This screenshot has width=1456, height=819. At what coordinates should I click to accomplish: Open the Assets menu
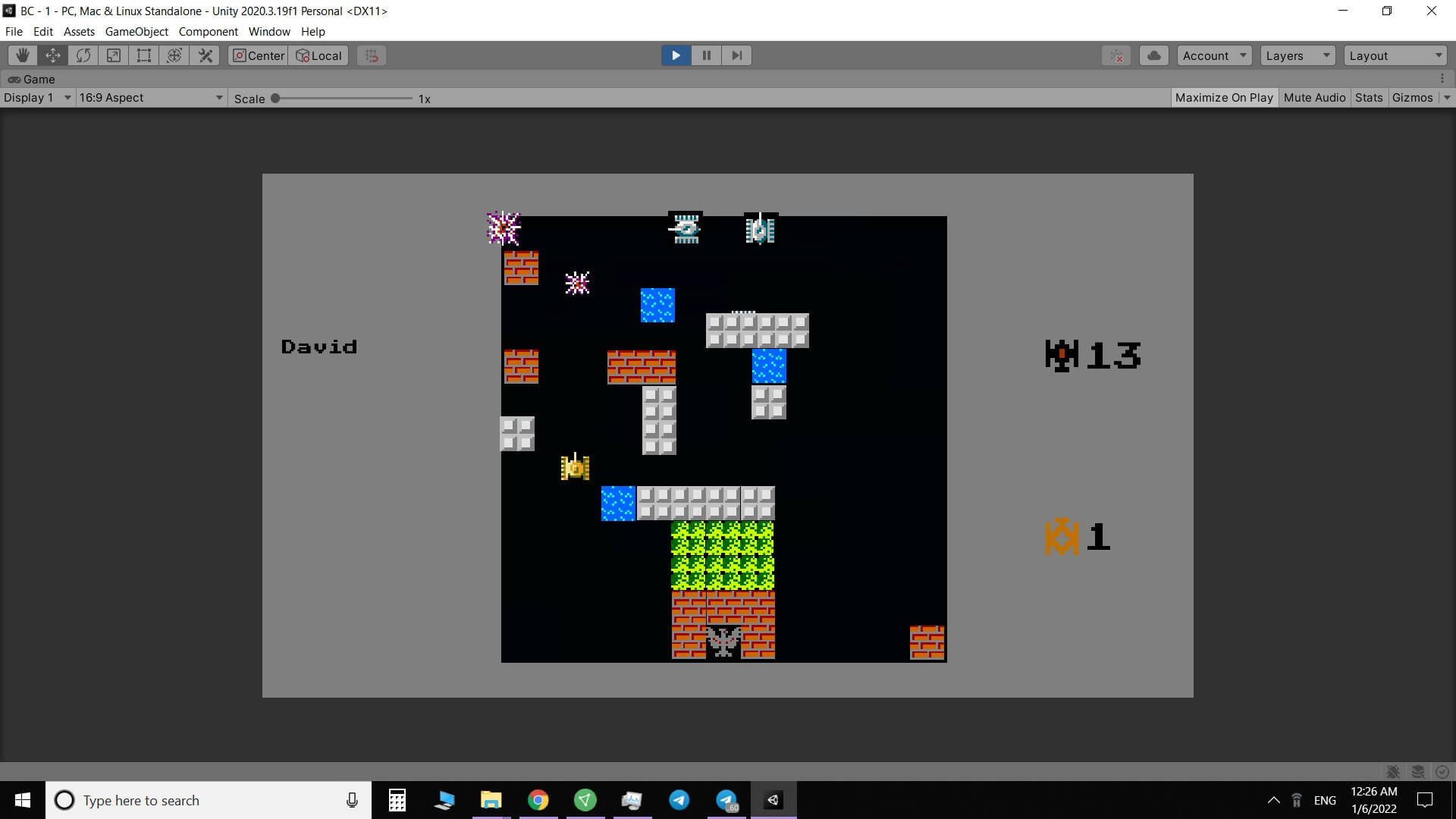click(79, 31)
